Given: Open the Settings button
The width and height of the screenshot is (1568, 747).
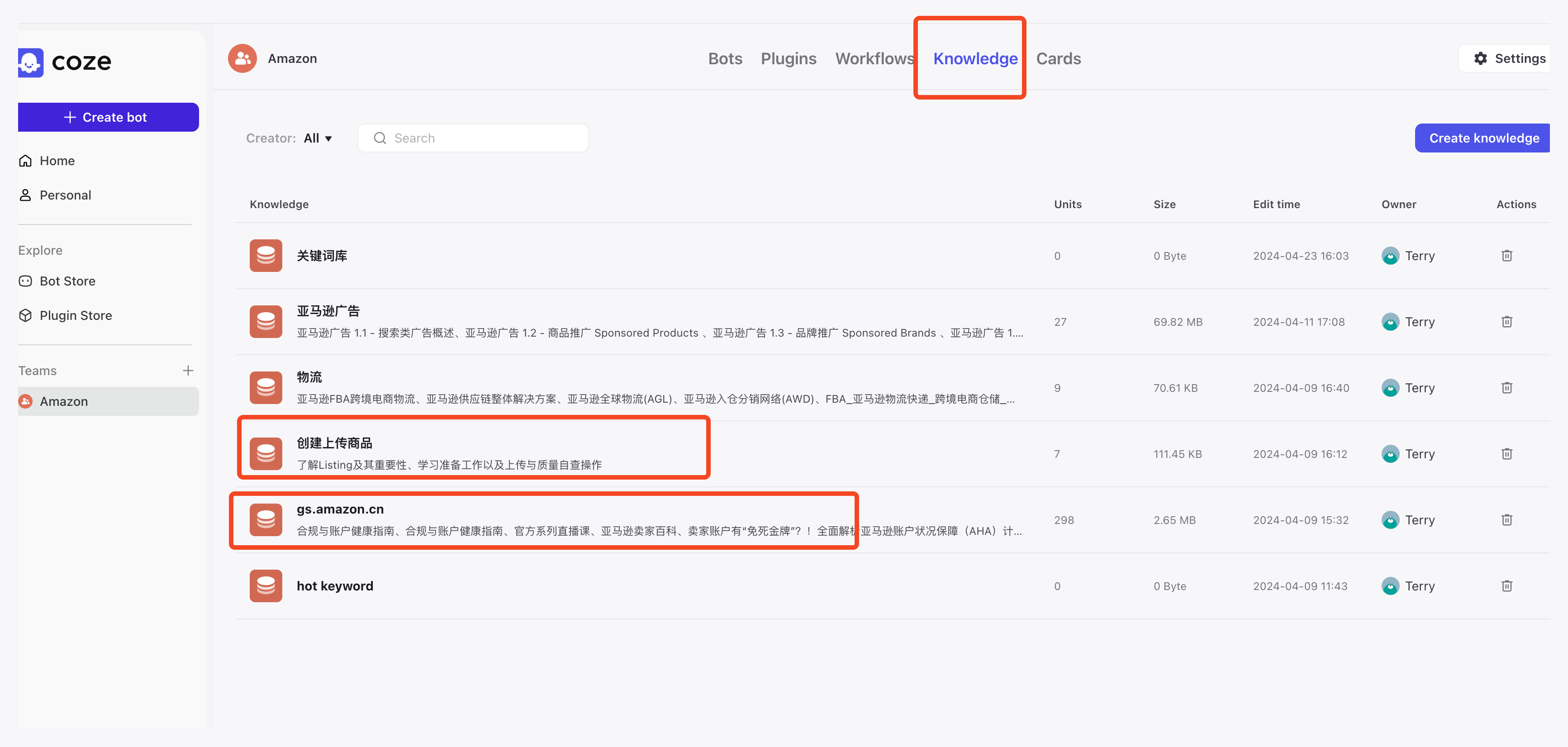Looking at the screenshot, I should click(1505, 58).
